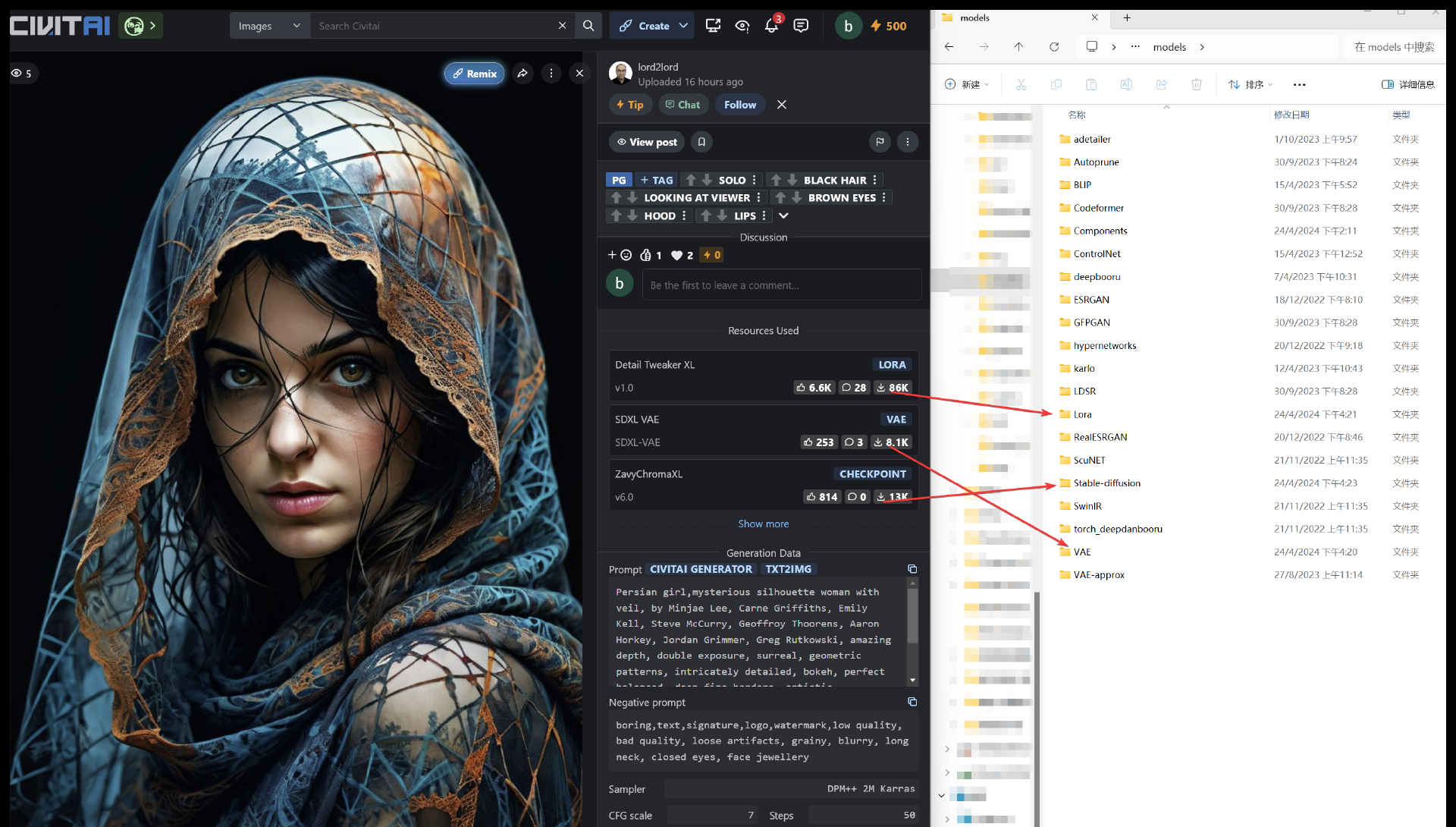Open more options beside the flag icon

908,142
